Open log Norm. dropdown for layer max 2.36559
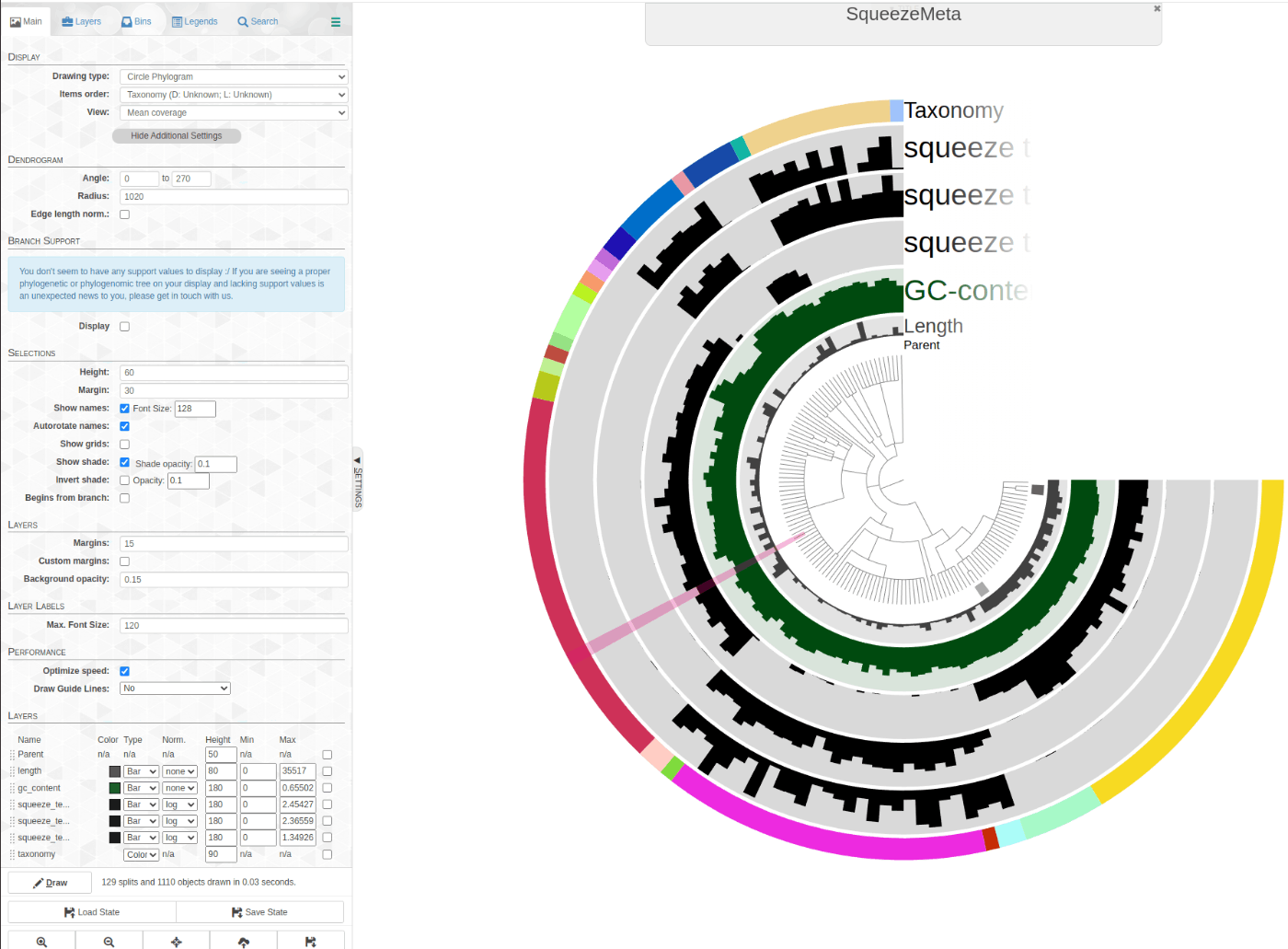Screen dimensions: 1288x949 click(x=180, y=821)
